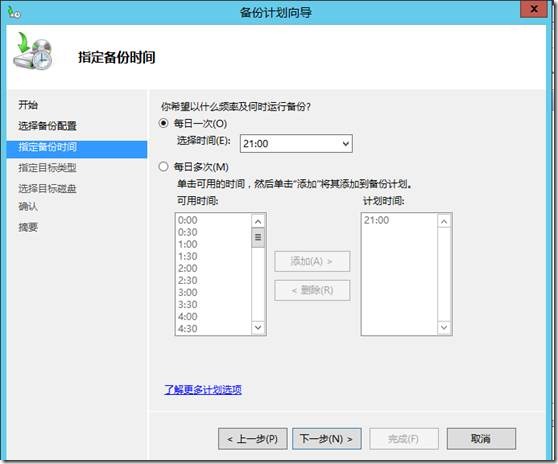This screenshot has height=464, width=558.
Task: Select 0:00 in the available times list
Action: 188,220
